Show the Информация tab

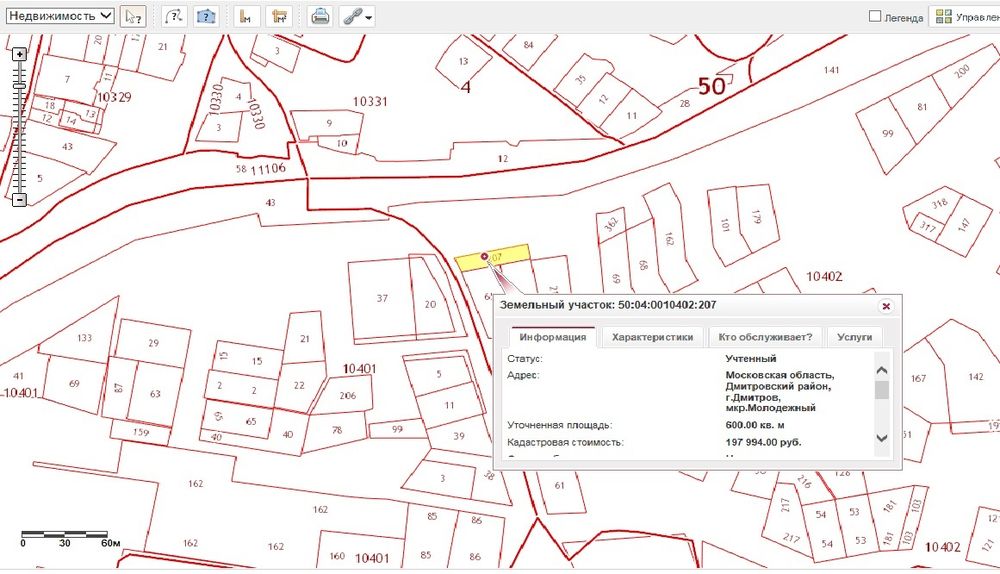552,337
